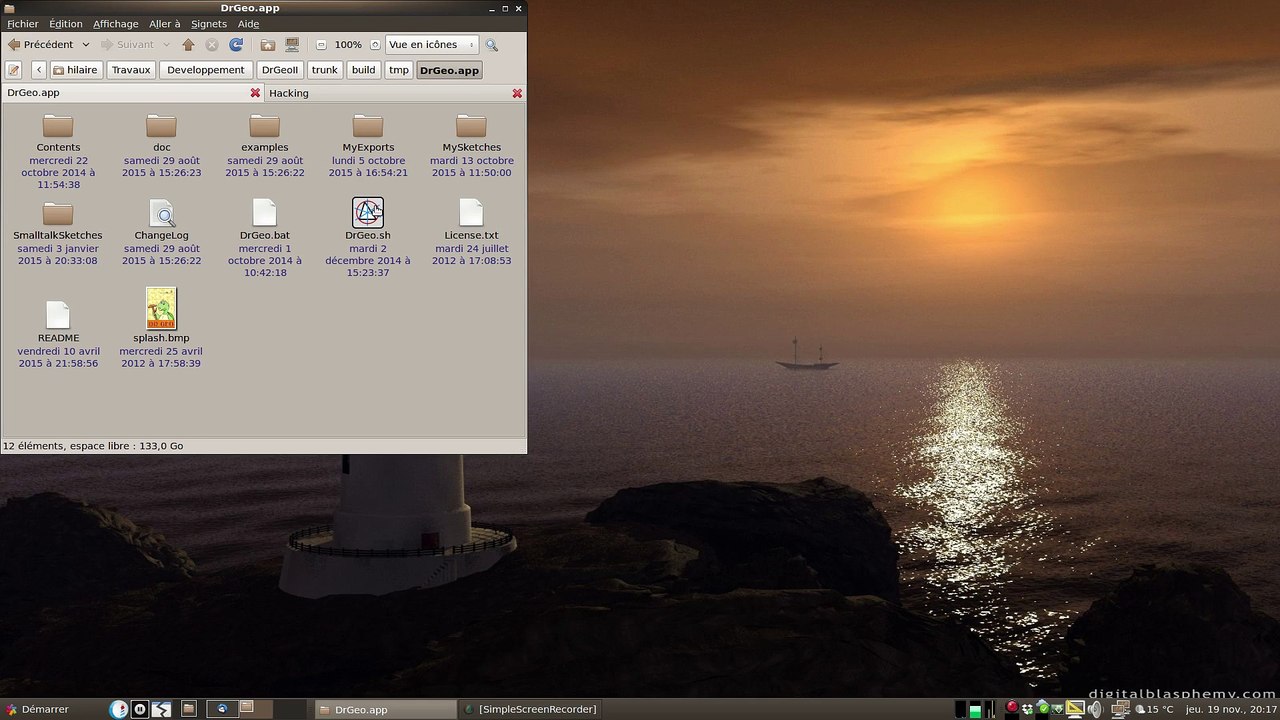This screenshot has height=720, width=1280.
Task: Open the Démarrer start menu
Action: 36,709
